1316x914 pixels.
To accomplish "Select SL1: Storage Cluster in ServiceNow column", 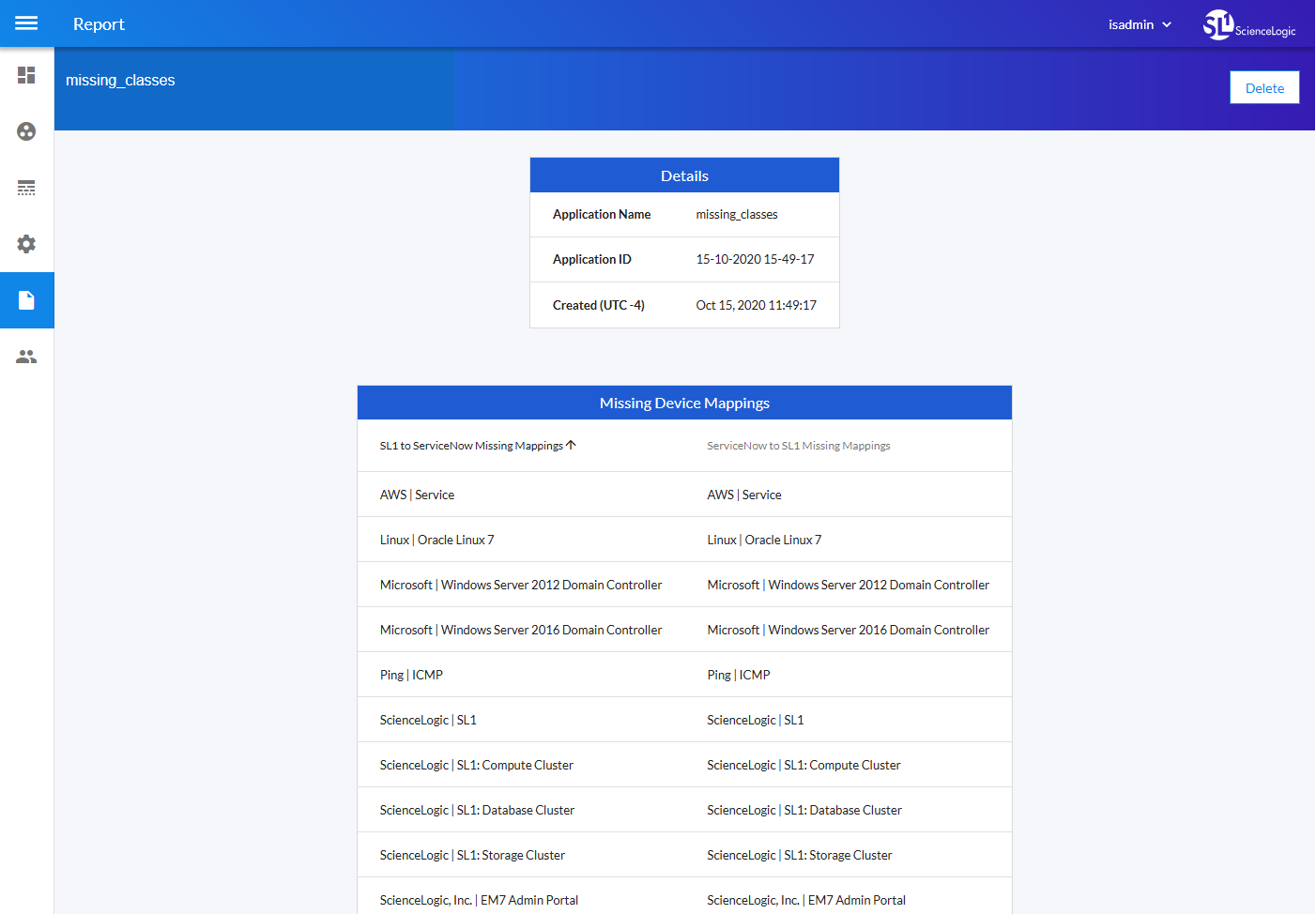I will pyautogui.click(x=800, y=855).
